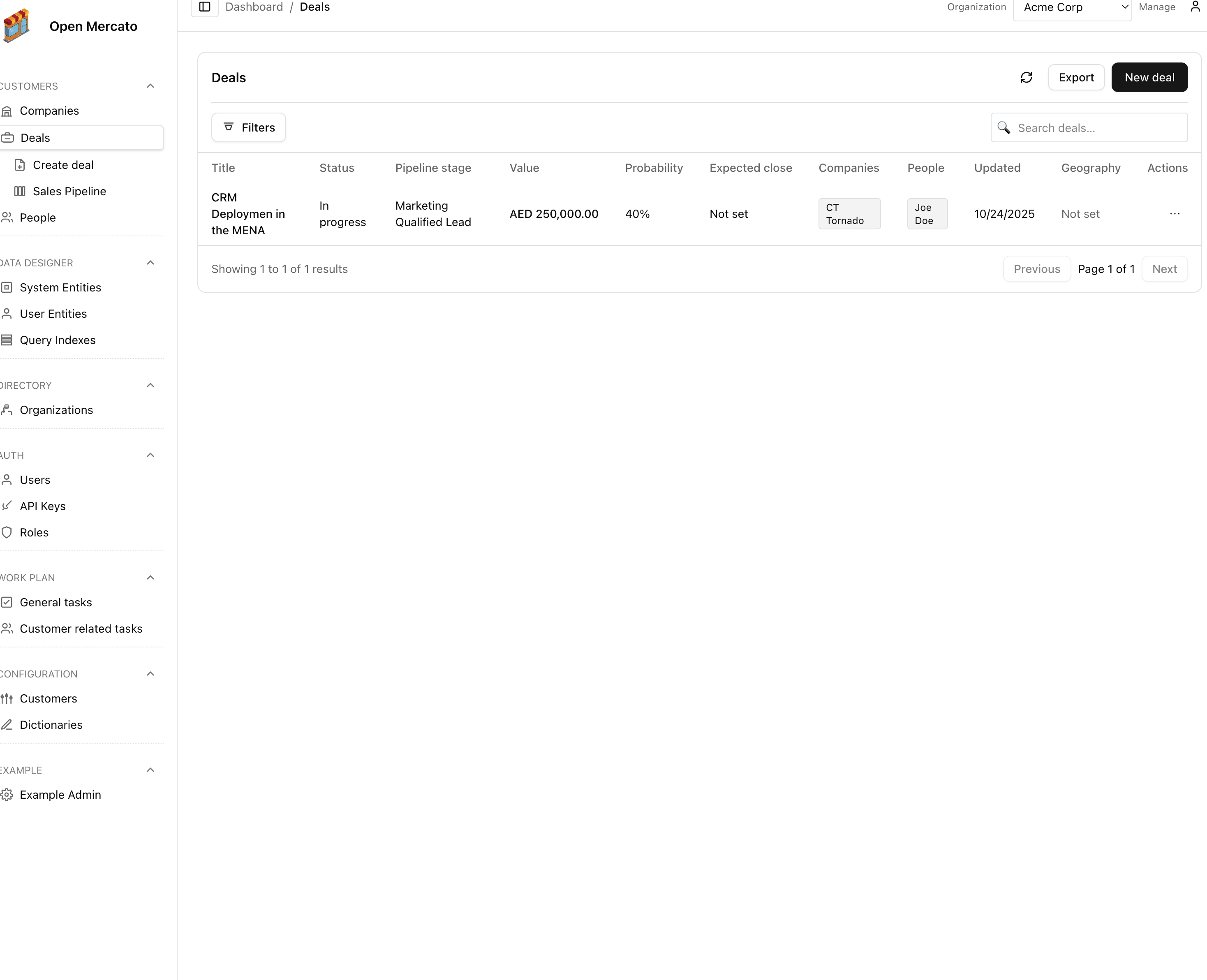This screenshot has width=1207, height=980.
Task: Open the Filters panel
Action: click(248, 127)
